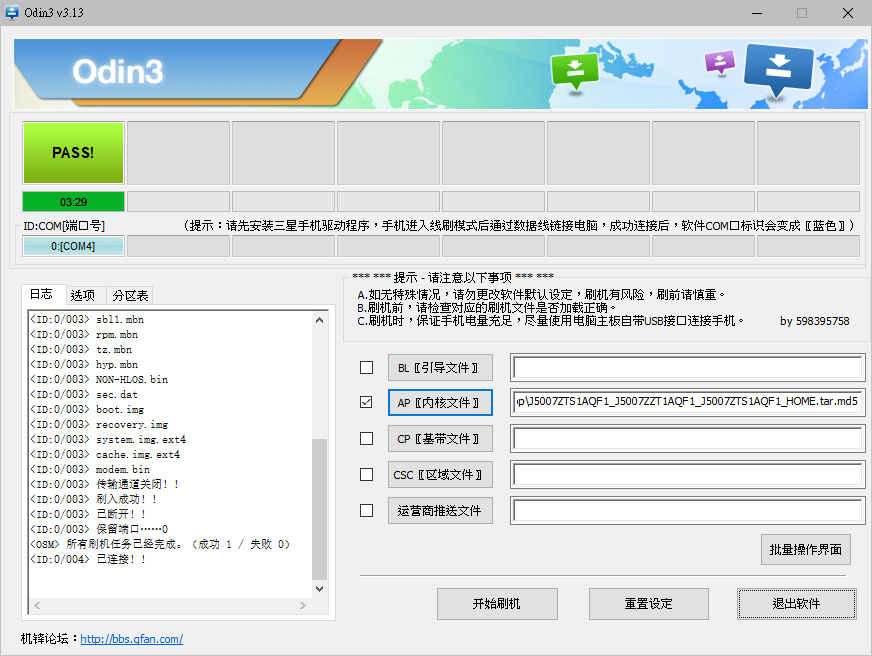The image size is (872, 656).
Task: Open the 分区表 tab
Action: 130,296
